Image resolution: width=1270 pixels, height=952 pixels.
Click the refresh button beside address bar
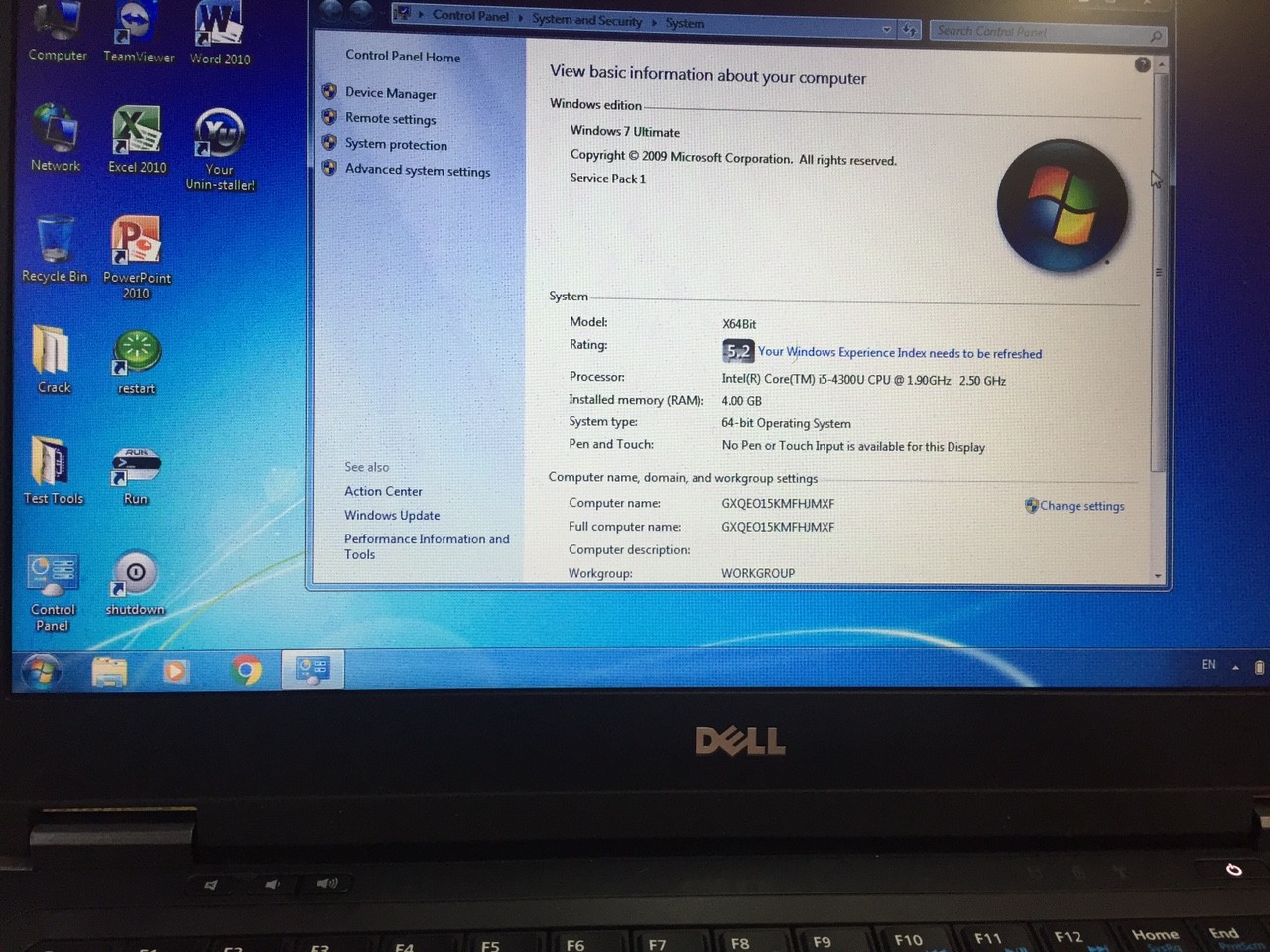click(910, 31)
